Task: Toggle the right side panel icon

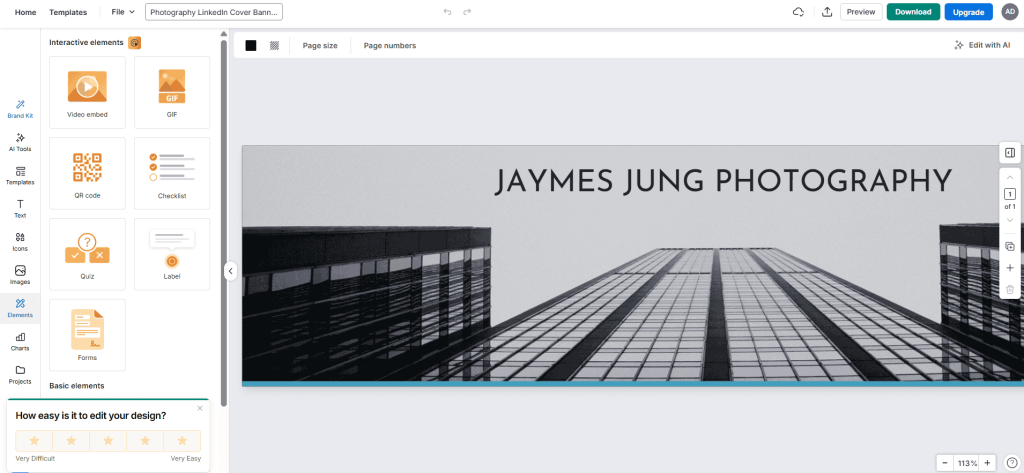Action: pos(1010,153)
